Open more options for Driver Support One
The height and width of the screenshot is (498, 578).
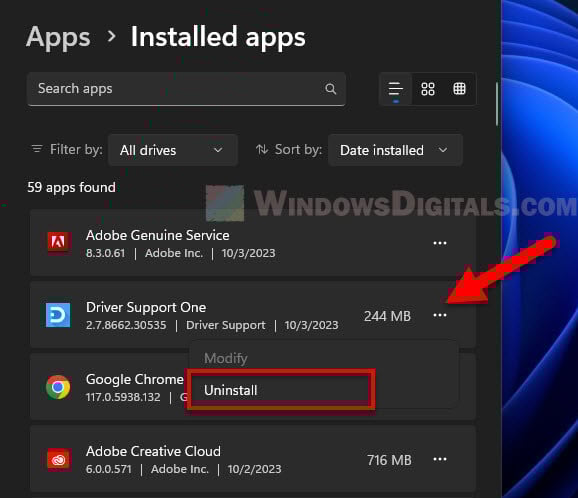[x=440, y=316]
